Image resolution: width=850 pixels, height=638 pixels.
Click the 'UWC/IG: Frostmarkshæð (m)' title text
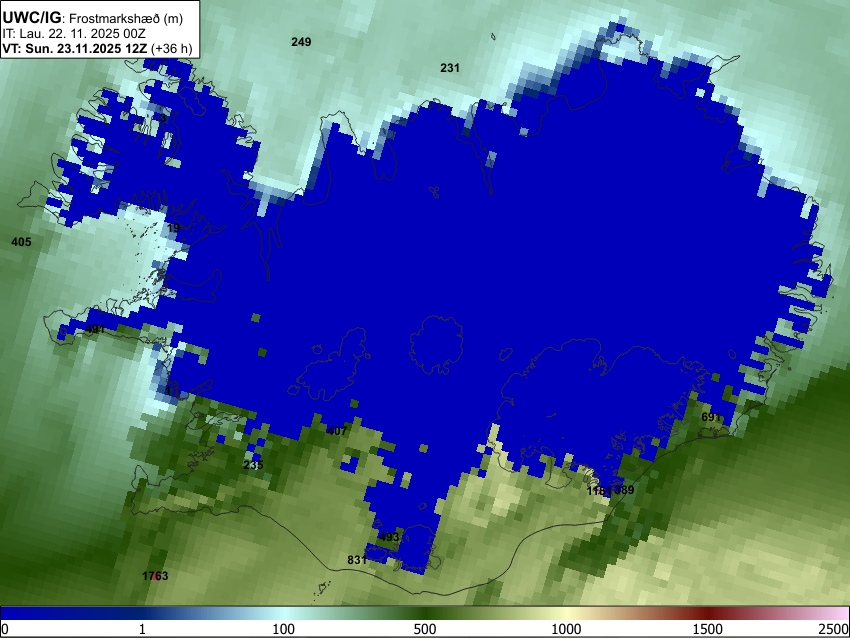93,18
